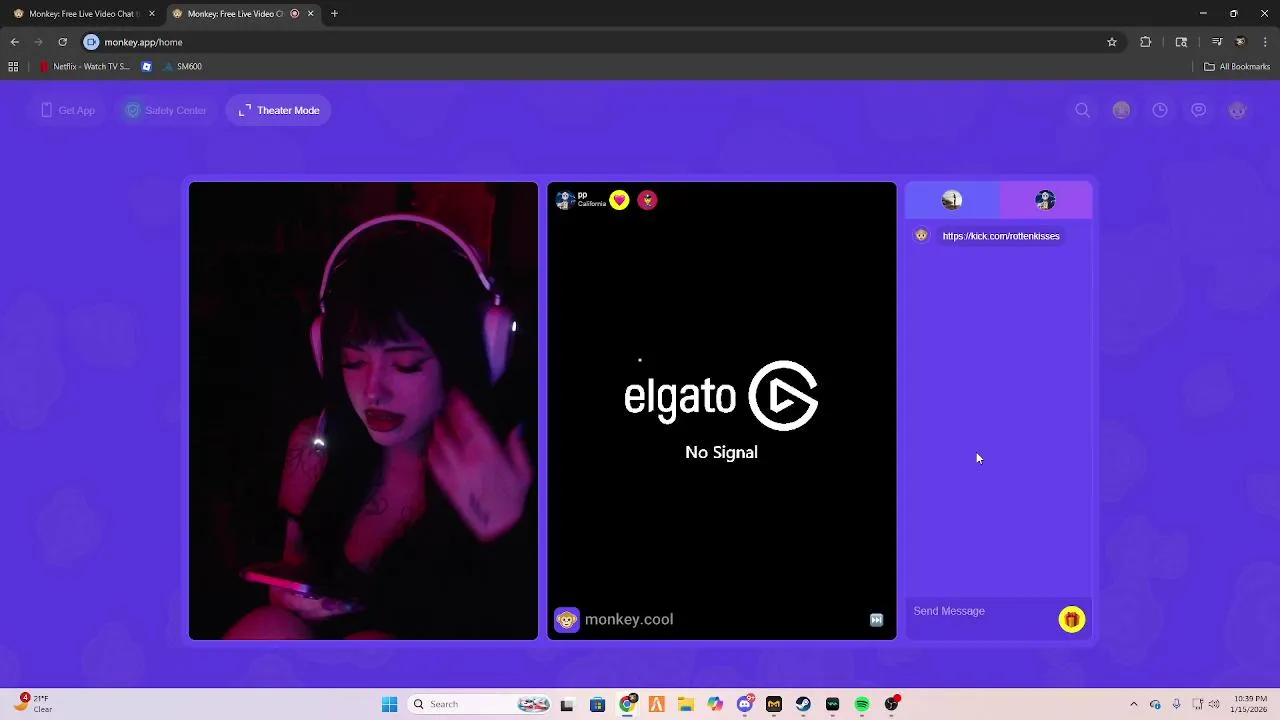Select the right avatar chat tab
Viewport: 1280px width, 720px height.
click(1045, 200)
